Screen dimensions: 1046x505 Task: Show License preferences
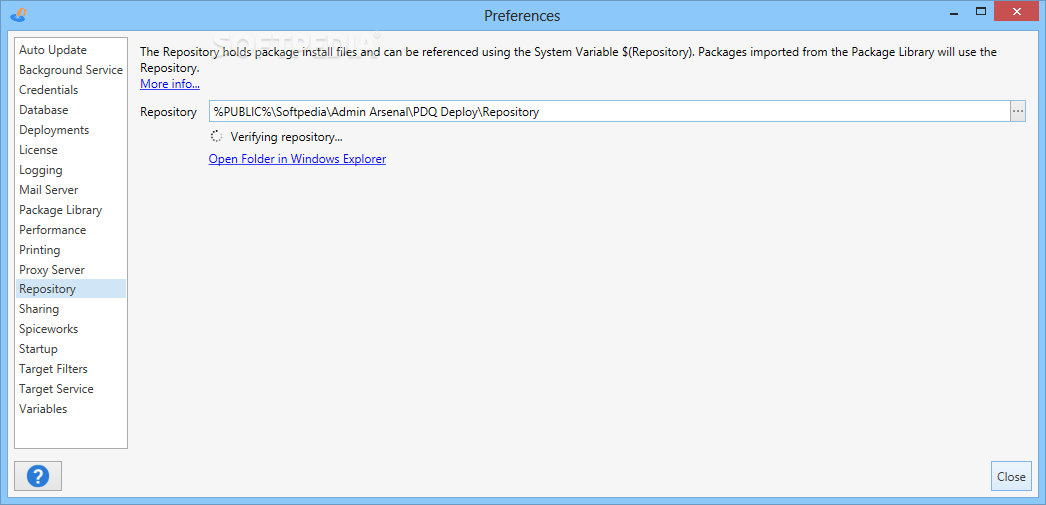tap(71, 150)
